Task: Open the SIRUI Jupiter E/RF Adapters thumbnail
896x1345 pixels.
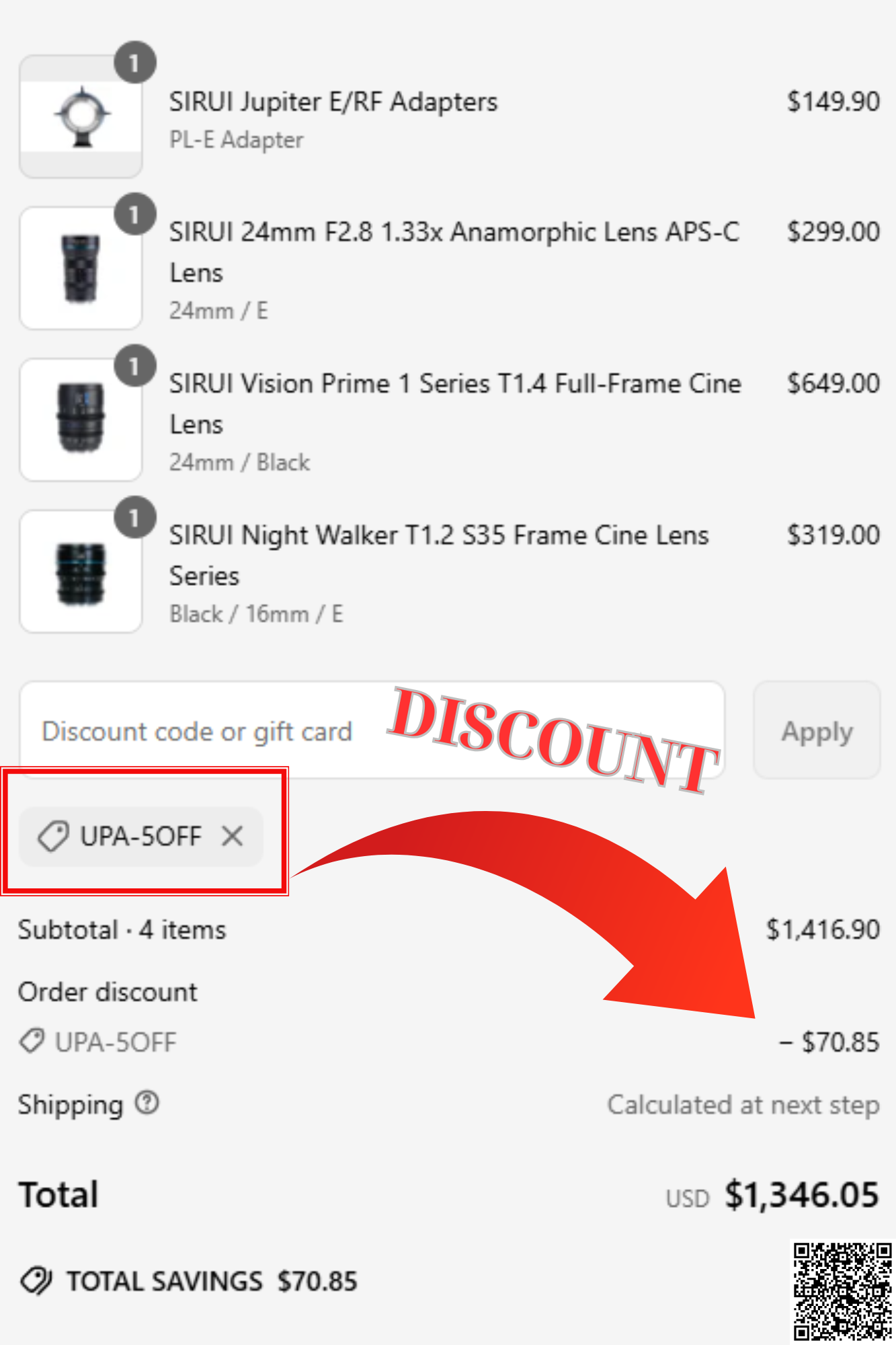Action: coord(81,117)
